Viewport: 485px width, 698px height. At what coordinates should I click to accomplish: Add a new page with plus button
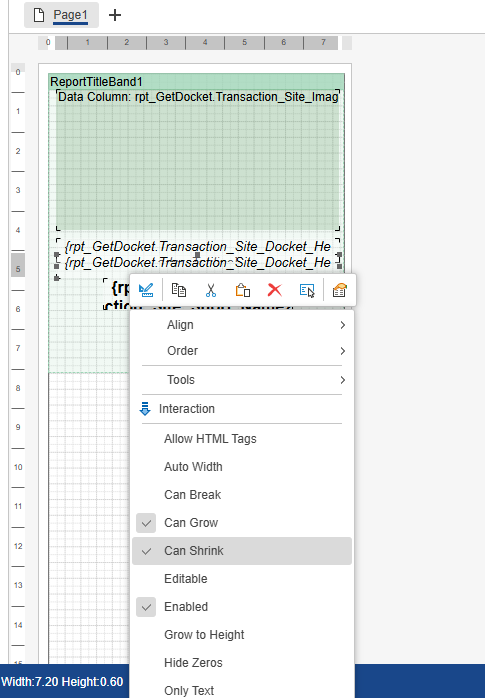(x=115, y=15)
